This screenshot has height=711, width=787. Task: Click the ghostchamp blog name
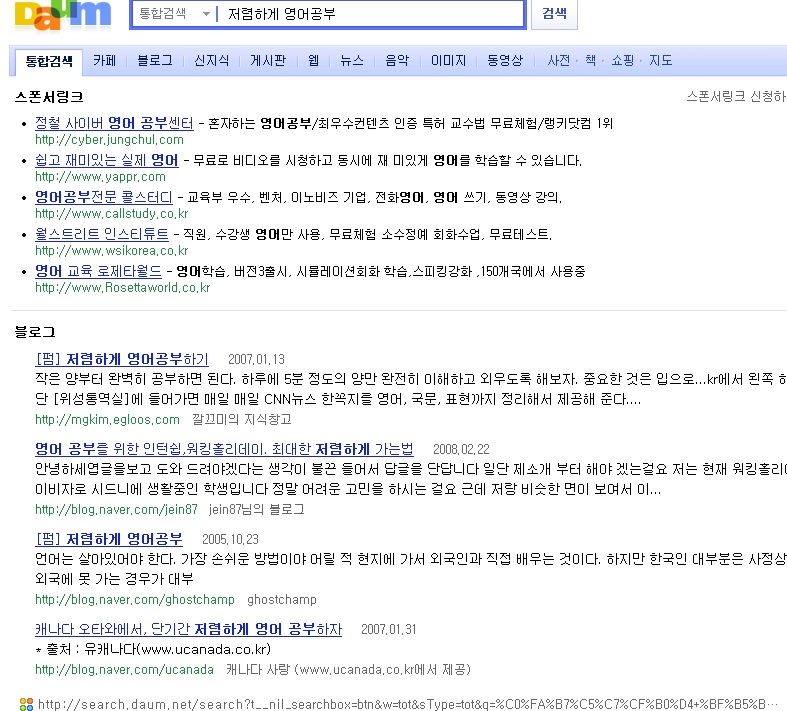(x=282, y=600)
